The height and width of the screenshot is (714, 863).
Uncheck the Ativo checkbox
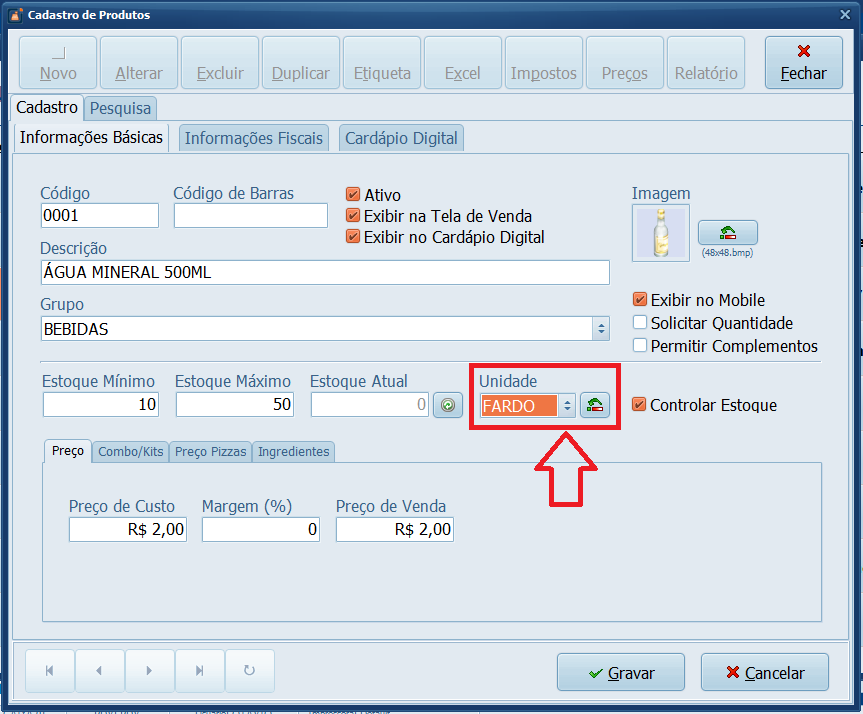(352, 195)
